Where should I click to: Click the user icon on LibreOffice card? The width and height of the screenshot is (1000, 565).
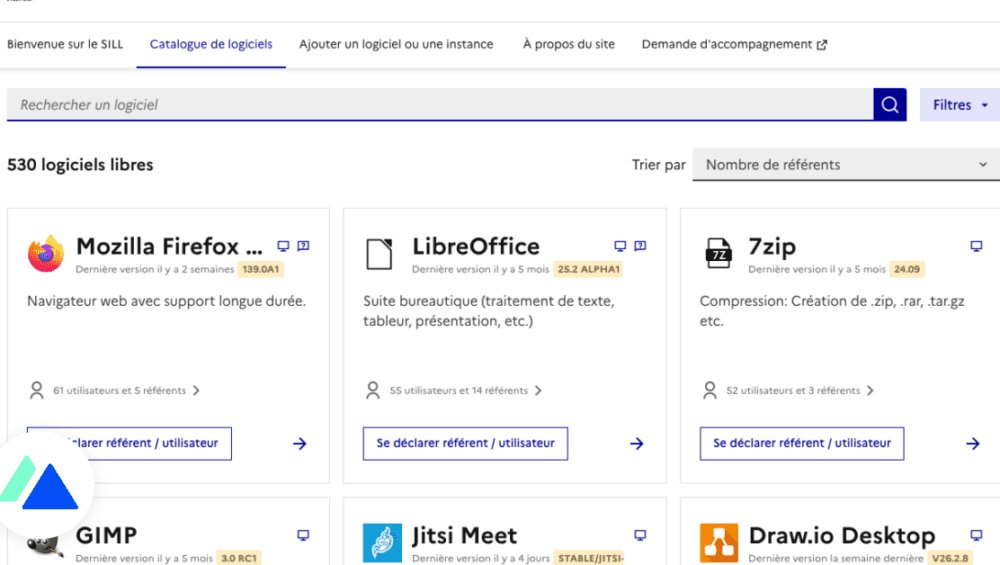(373, 390)
